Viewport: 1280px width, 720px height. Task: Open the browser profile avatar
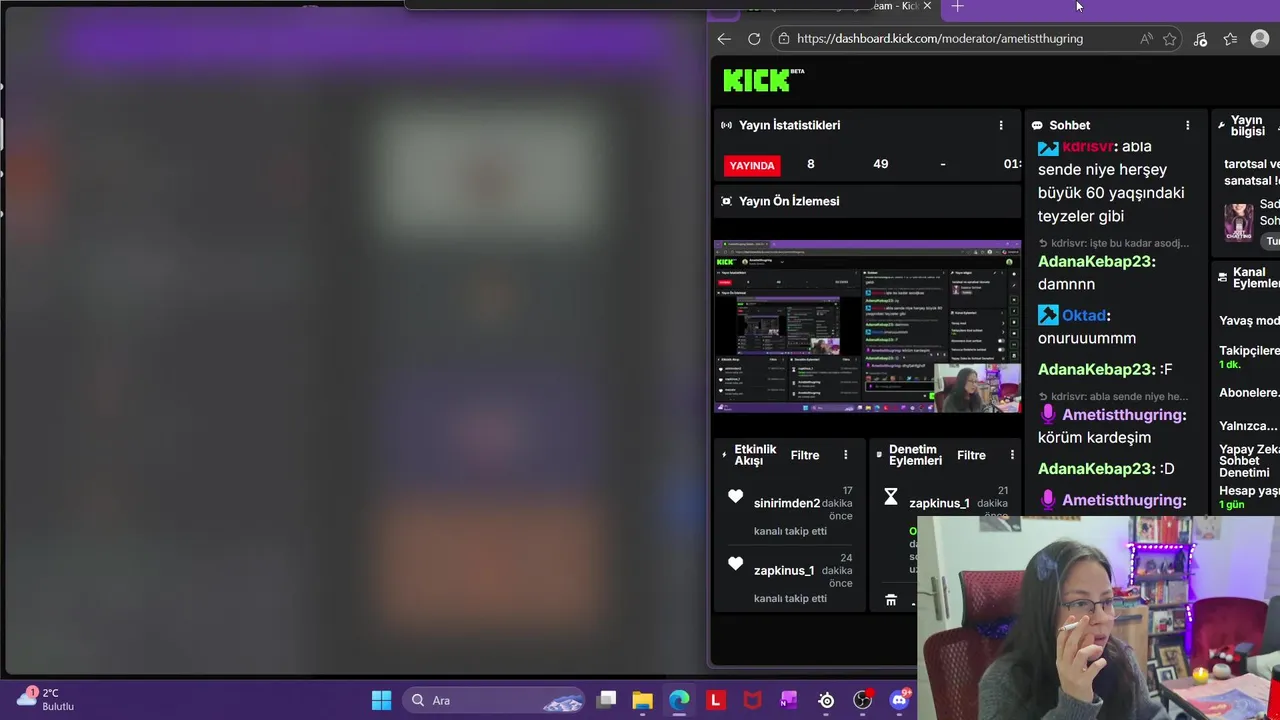tap(1260, 39)
